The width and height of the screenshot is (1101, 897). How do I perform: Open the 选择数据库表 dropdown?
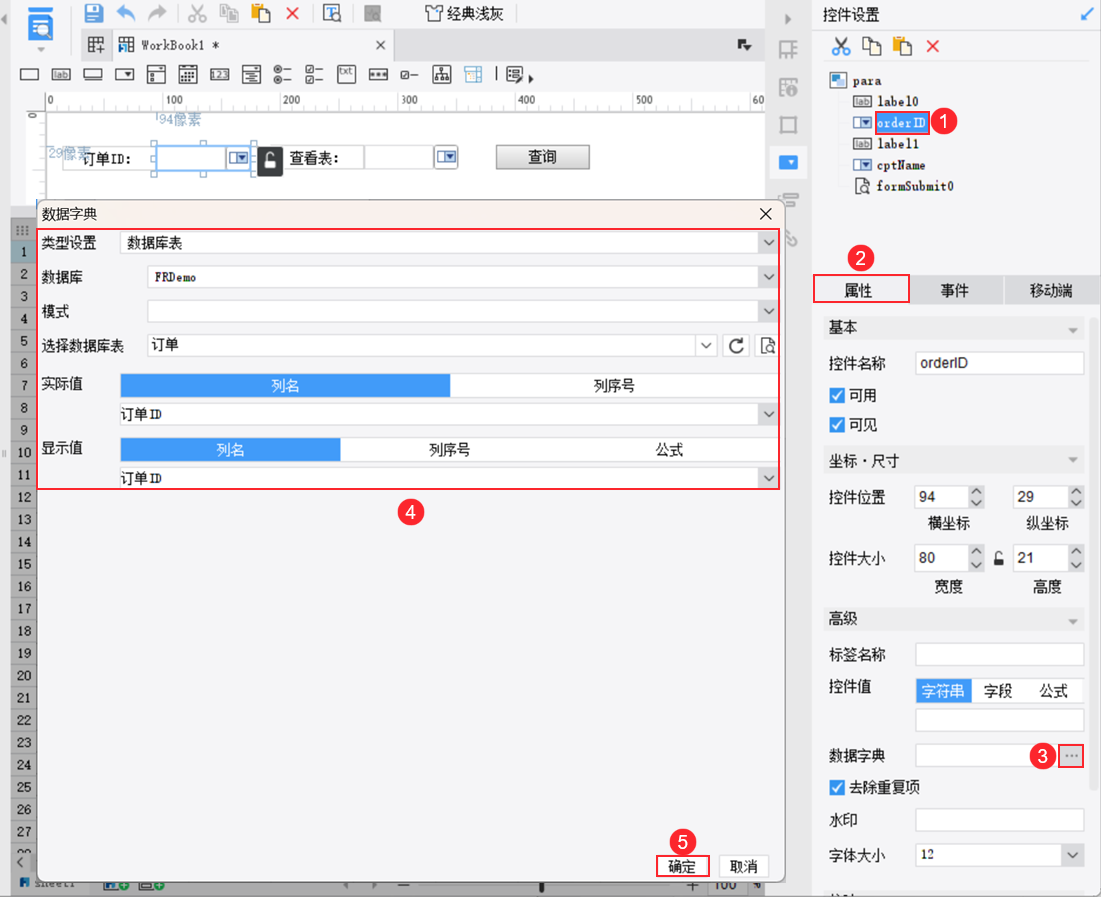(706, 346)
